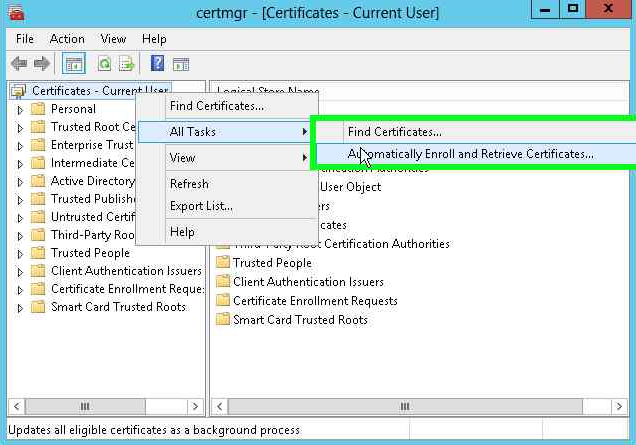
Task: Click certmgr app icon in title bar
Action: (16, 13)
